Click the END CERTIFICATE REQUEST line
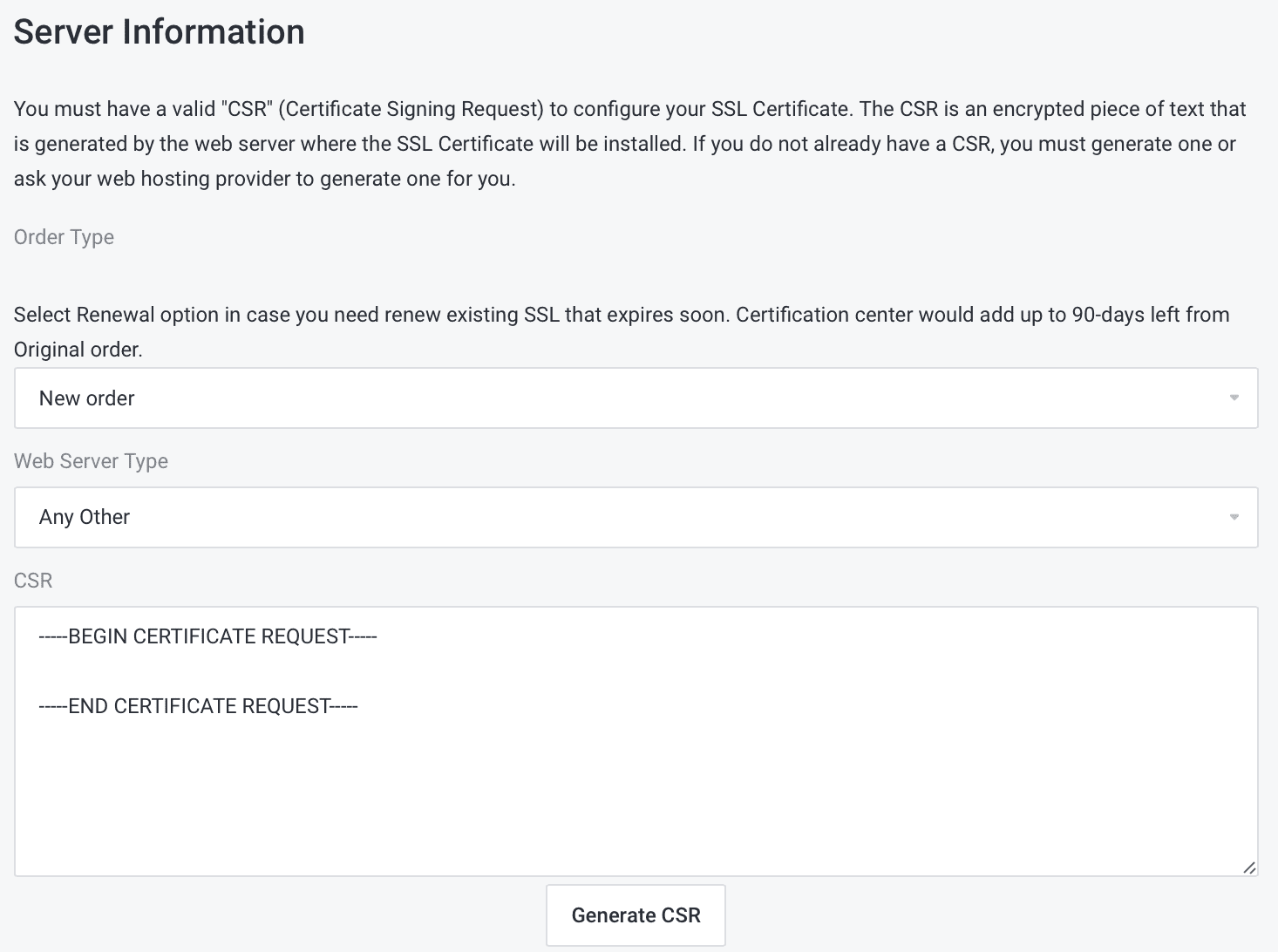Screen dimensions: 1278x952 pyautogui.click(x=198, y=706)
